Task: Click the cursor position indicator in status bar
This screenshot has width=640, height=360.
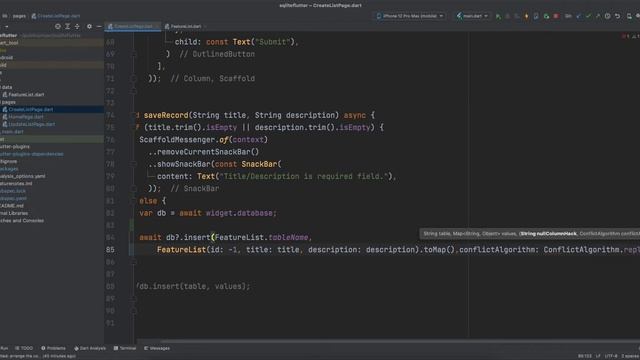Action: pos(584,356)
